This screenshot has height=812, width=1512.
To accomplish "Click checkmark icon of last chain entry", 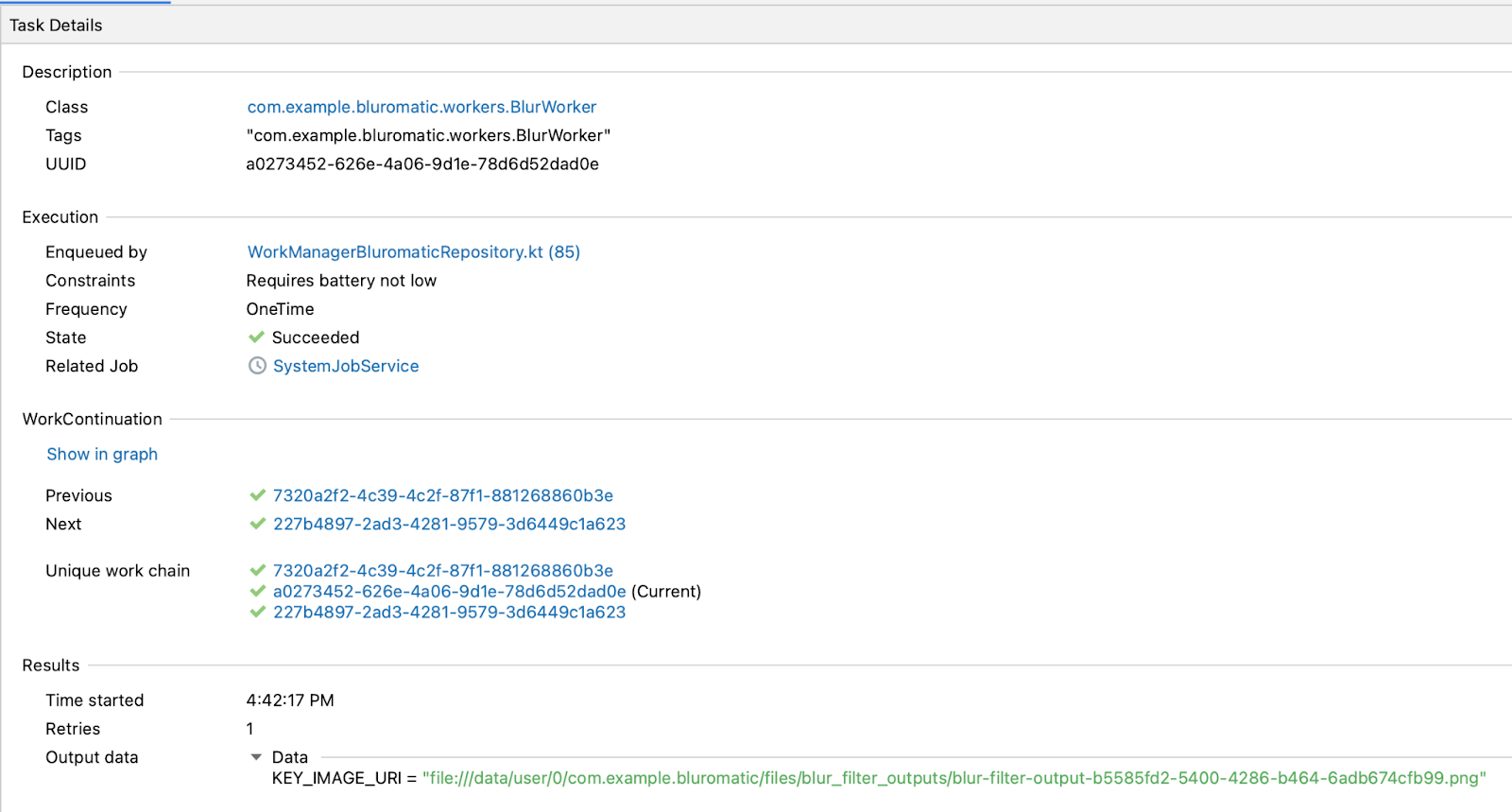I will click(x=257, y=613).
